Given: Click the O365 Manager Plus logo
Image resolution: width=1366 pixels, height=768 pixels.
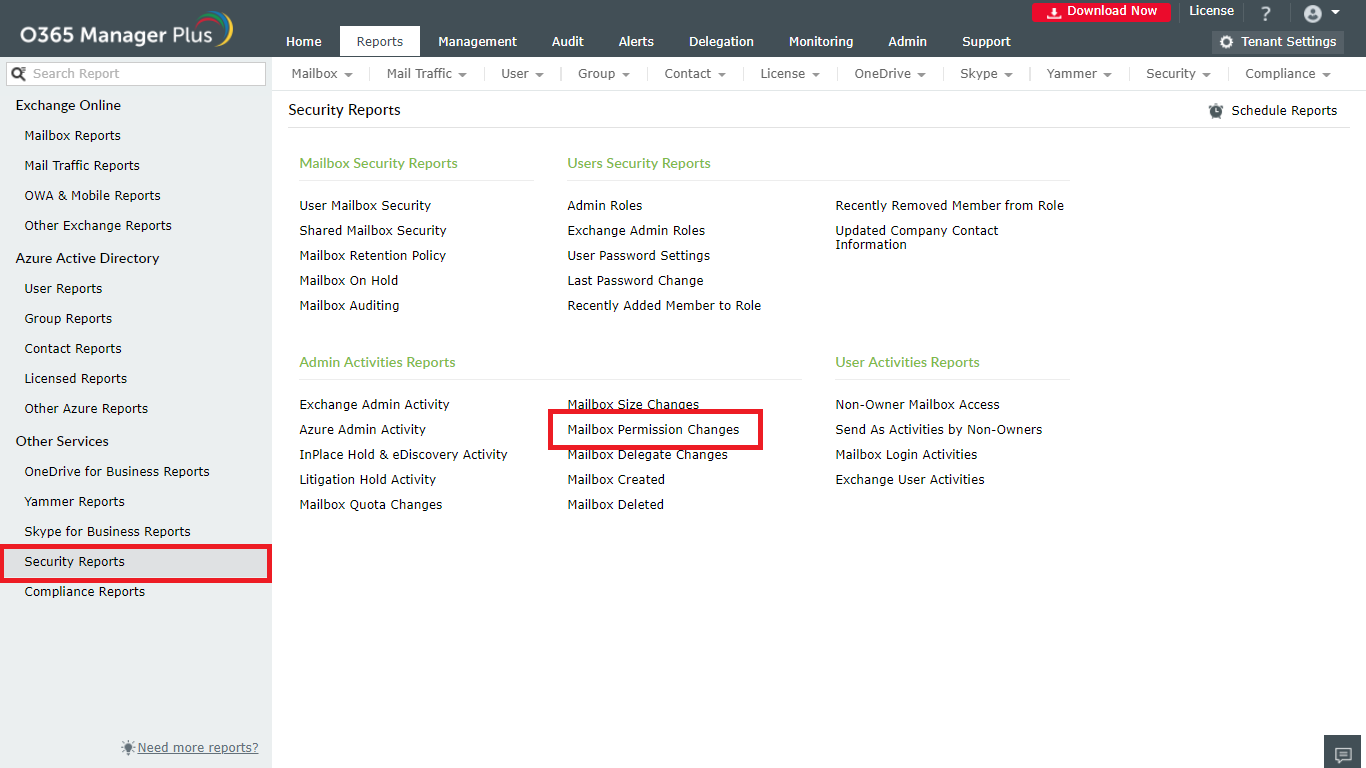Looking at the screenshot, I should tap(127, 31).
